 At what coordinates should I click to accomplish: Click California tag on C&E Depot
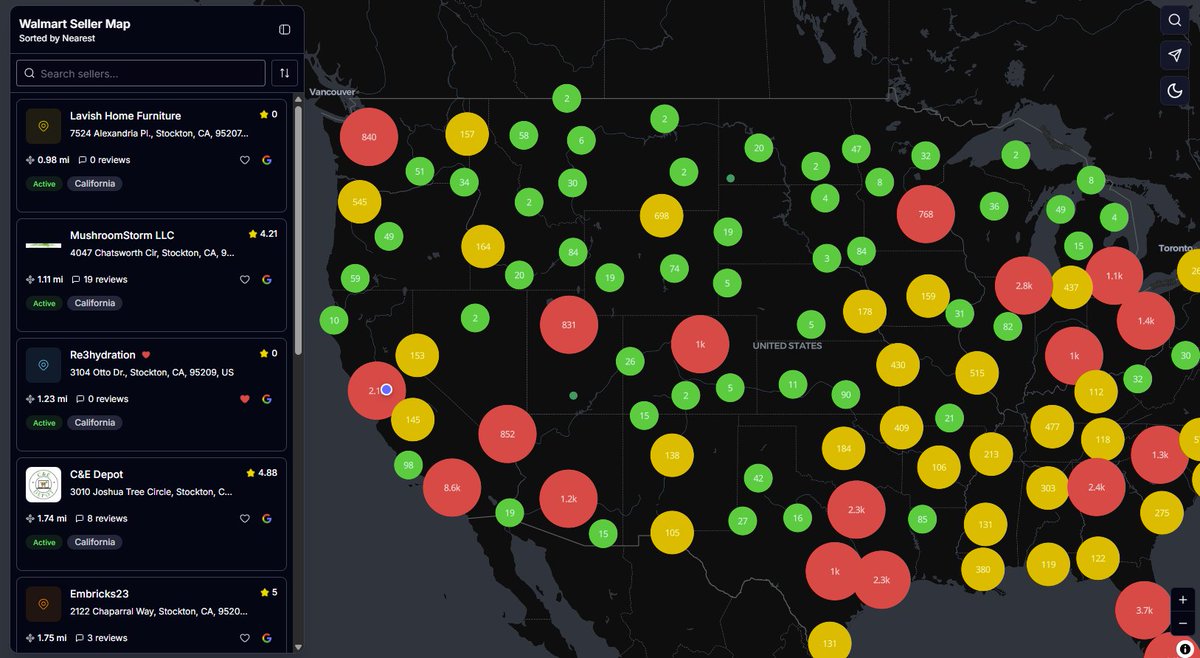coord(94,542)
